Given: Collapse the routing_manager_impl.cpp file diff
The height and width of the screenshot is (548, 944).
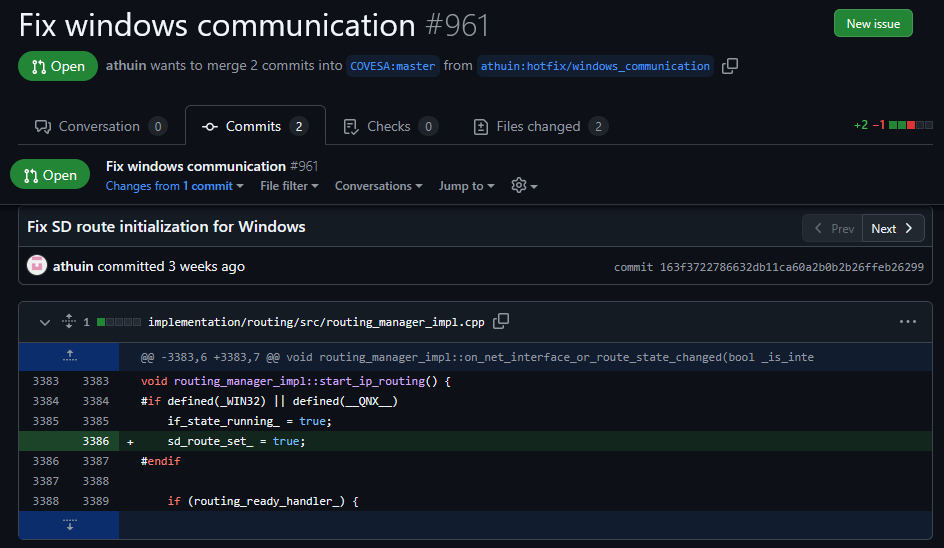Looking at the screenshot, I should (x=44, y=322).
